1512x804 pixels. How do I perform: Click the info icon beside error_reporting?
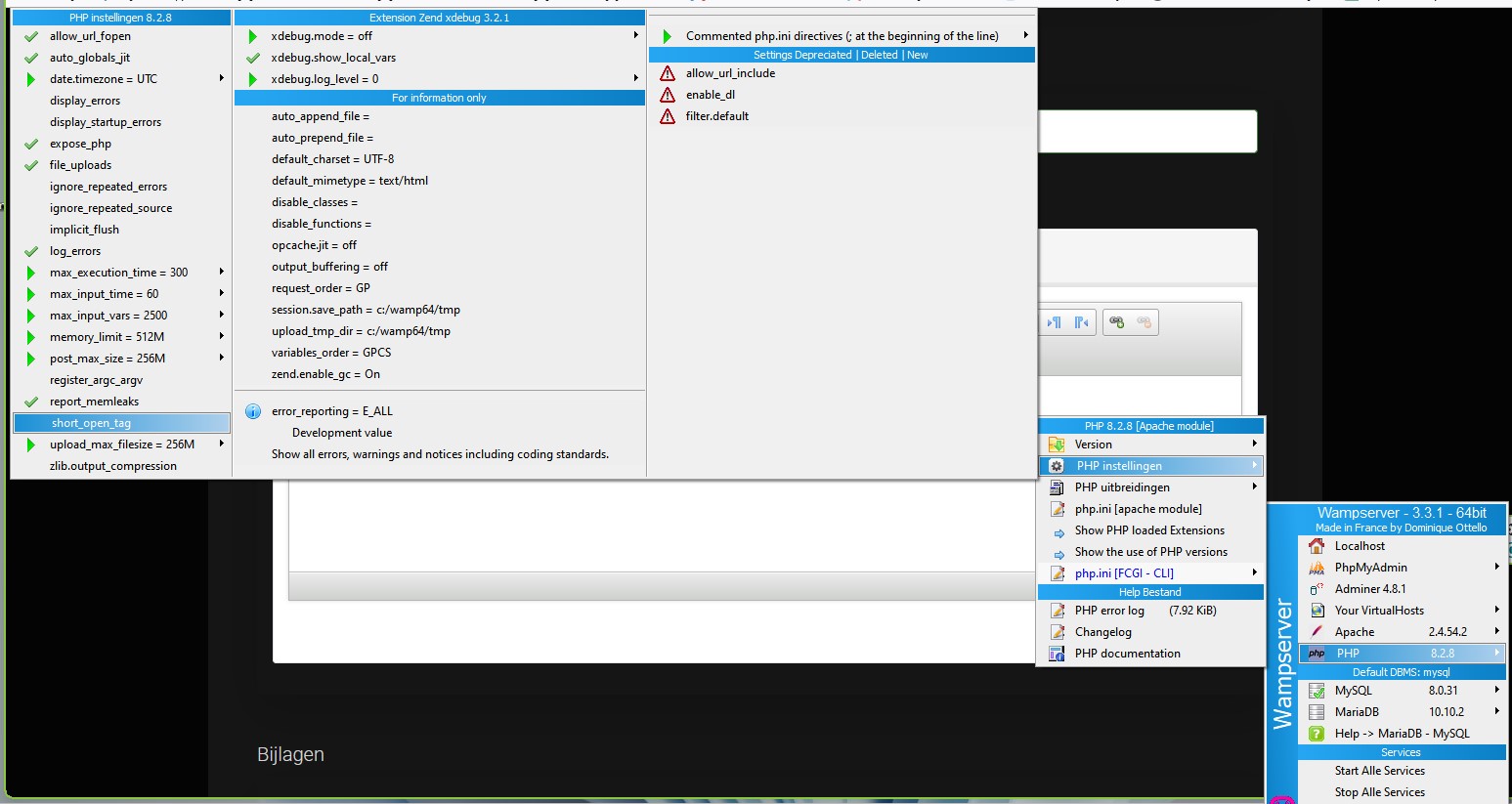(253, 411)
